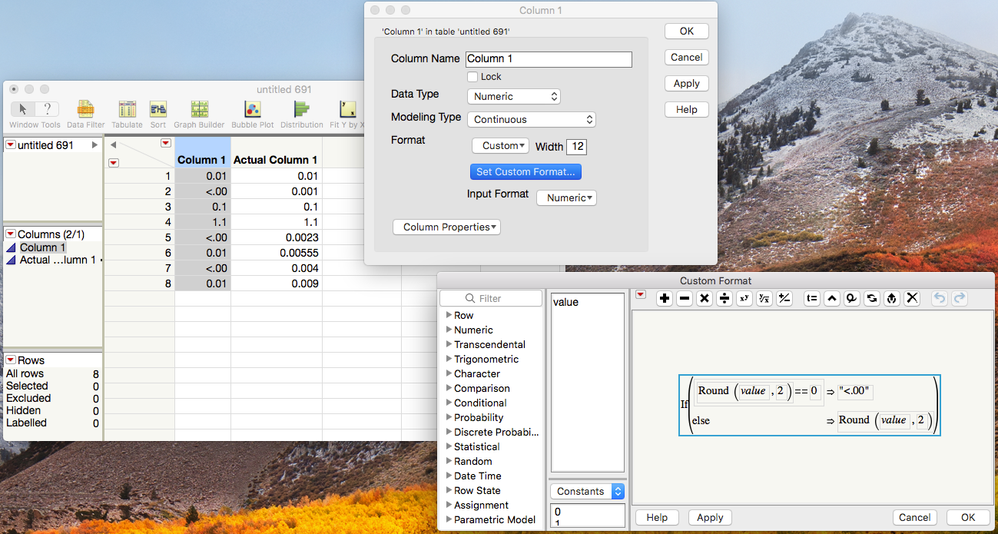
Task: Open the Modeling Type Continuous dropdown
Action: pyautogui.click(x=531, y=120)
